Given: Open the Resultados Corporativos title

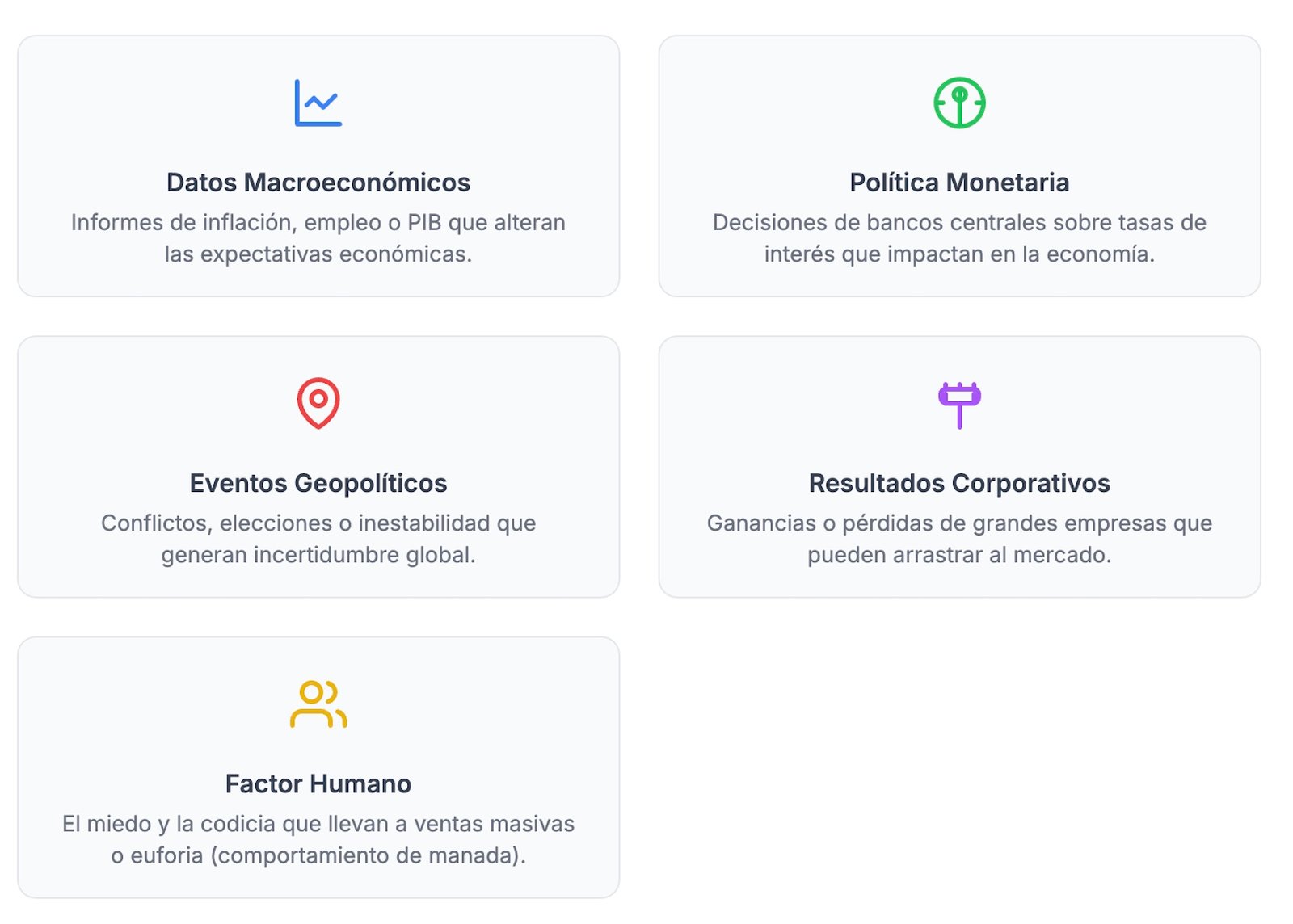Looking at the screenshot, I should pos(959,483).
